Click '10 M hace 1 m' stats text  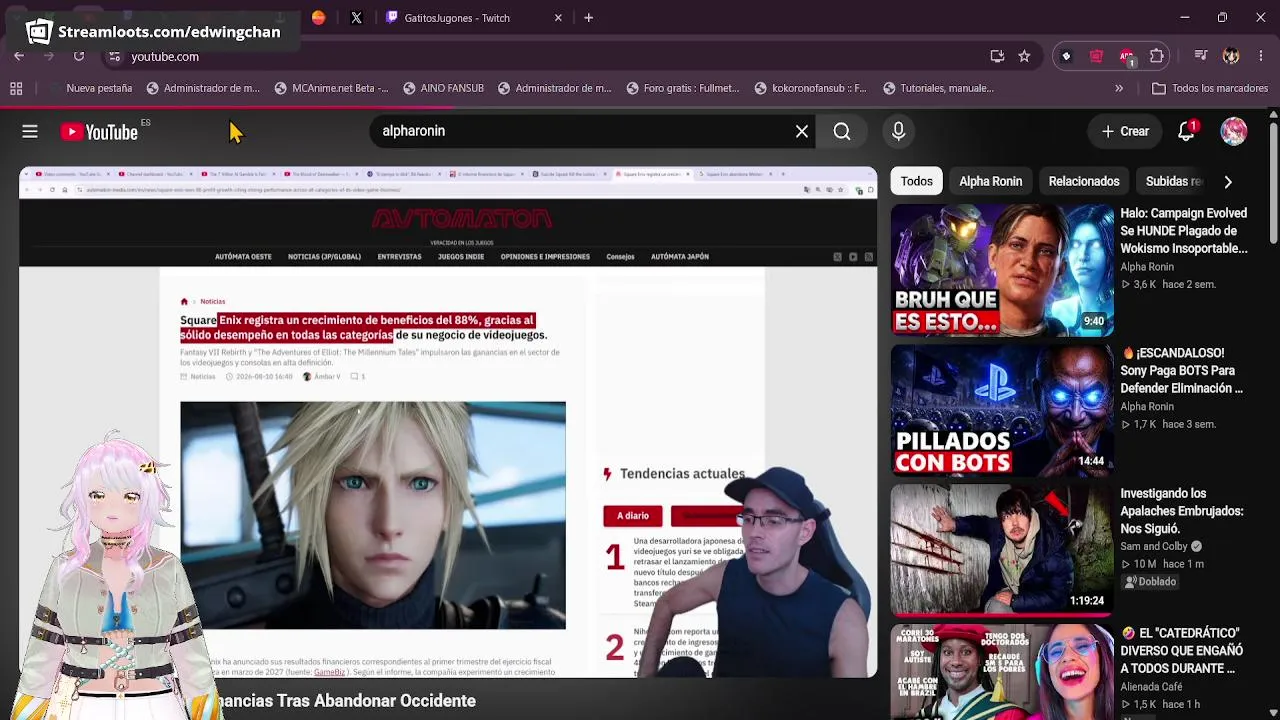pos(1162,564)
